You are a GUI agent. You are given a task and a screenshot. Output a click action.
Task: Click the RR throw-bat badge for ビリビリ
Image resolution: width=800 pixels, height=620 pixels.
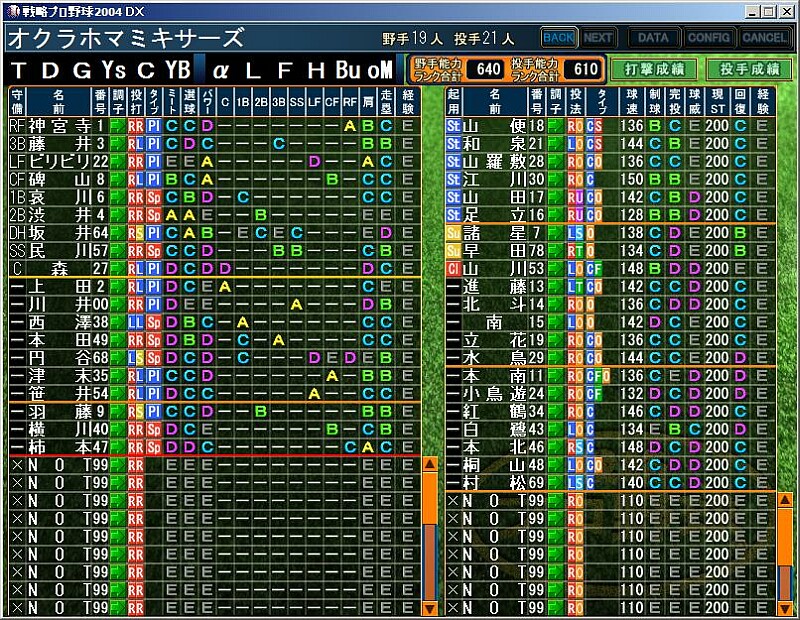click(136, 162)
